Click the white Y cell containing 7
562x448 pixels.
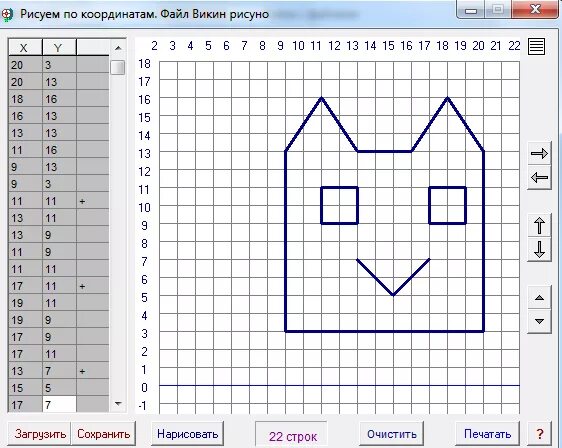tap(59, 405)
